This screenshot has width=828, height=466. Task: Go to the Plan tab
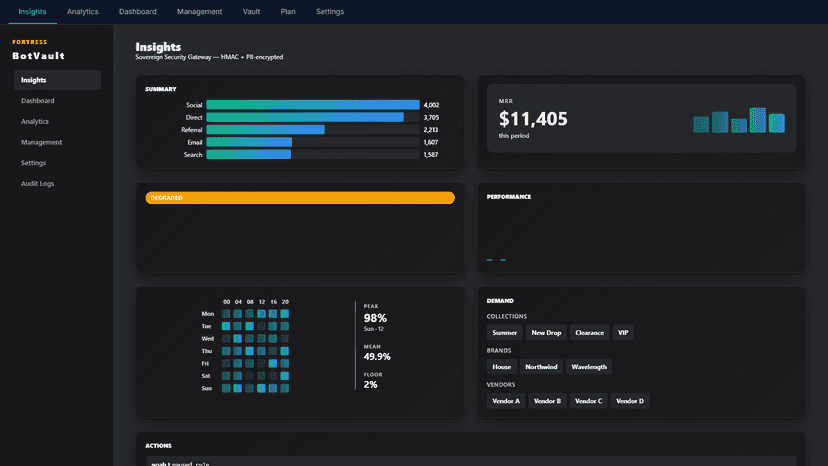point(288,12)
